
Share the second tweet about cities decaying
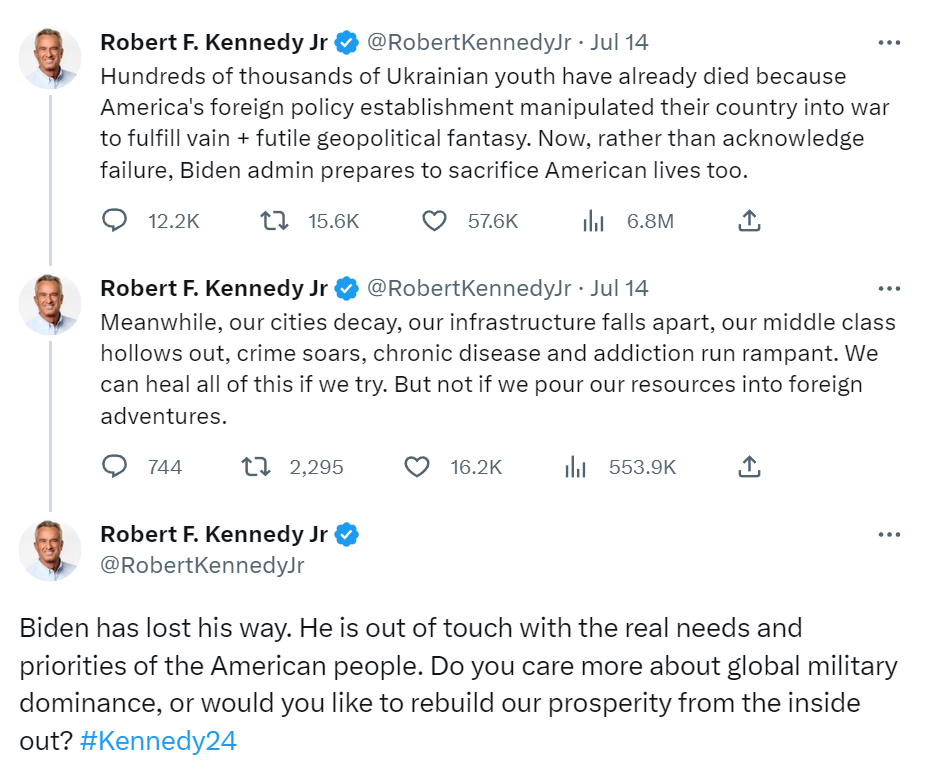click(749, 466)
